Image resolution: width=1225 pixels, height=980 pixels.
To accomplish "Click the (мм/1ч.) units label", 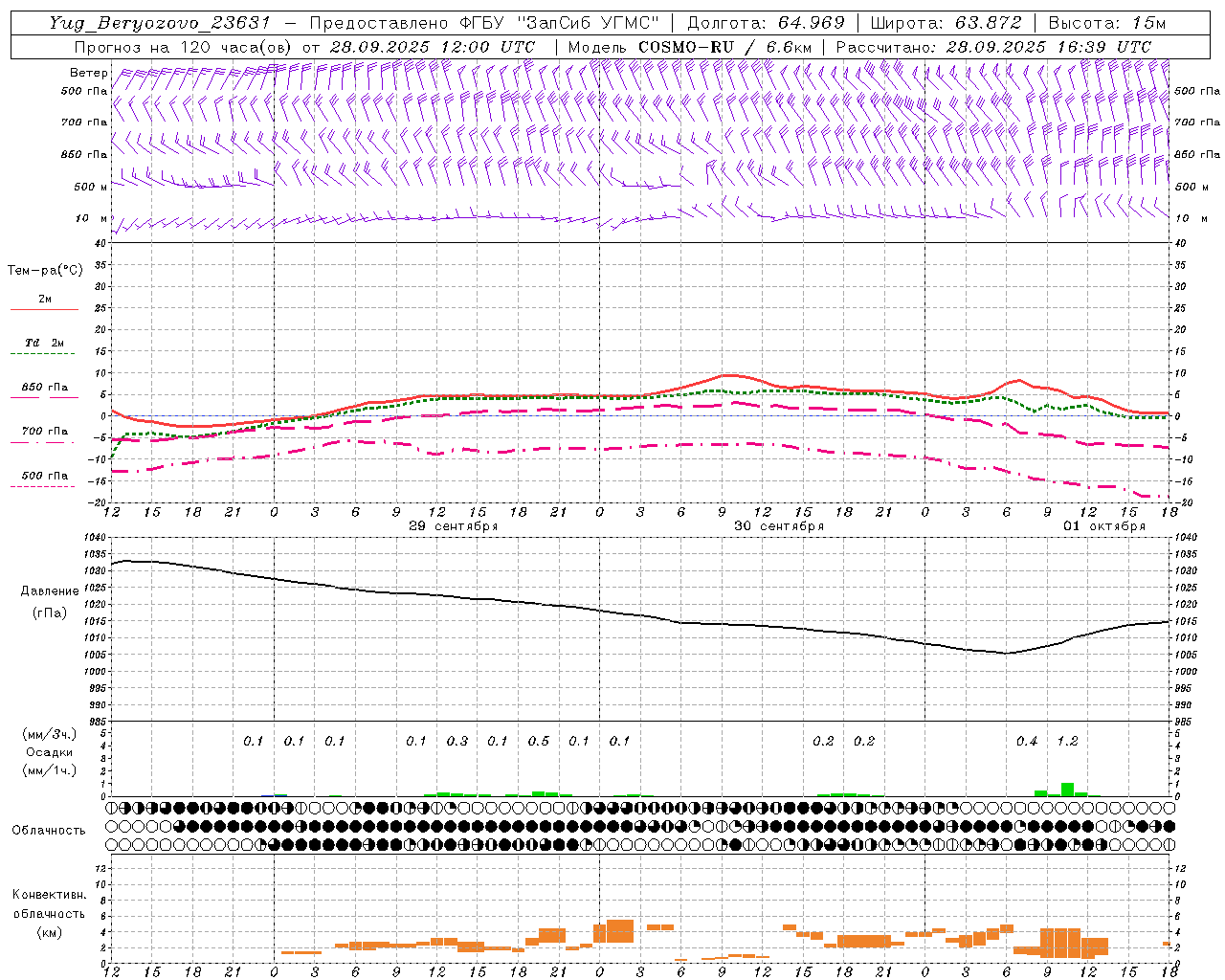I will pos(49,770).
